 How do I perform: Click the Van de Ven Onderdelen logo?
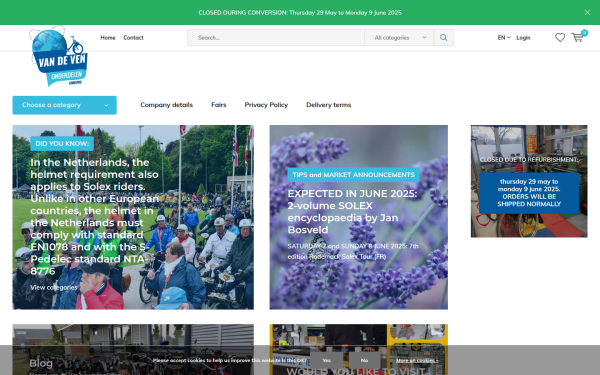pos(59,56)
